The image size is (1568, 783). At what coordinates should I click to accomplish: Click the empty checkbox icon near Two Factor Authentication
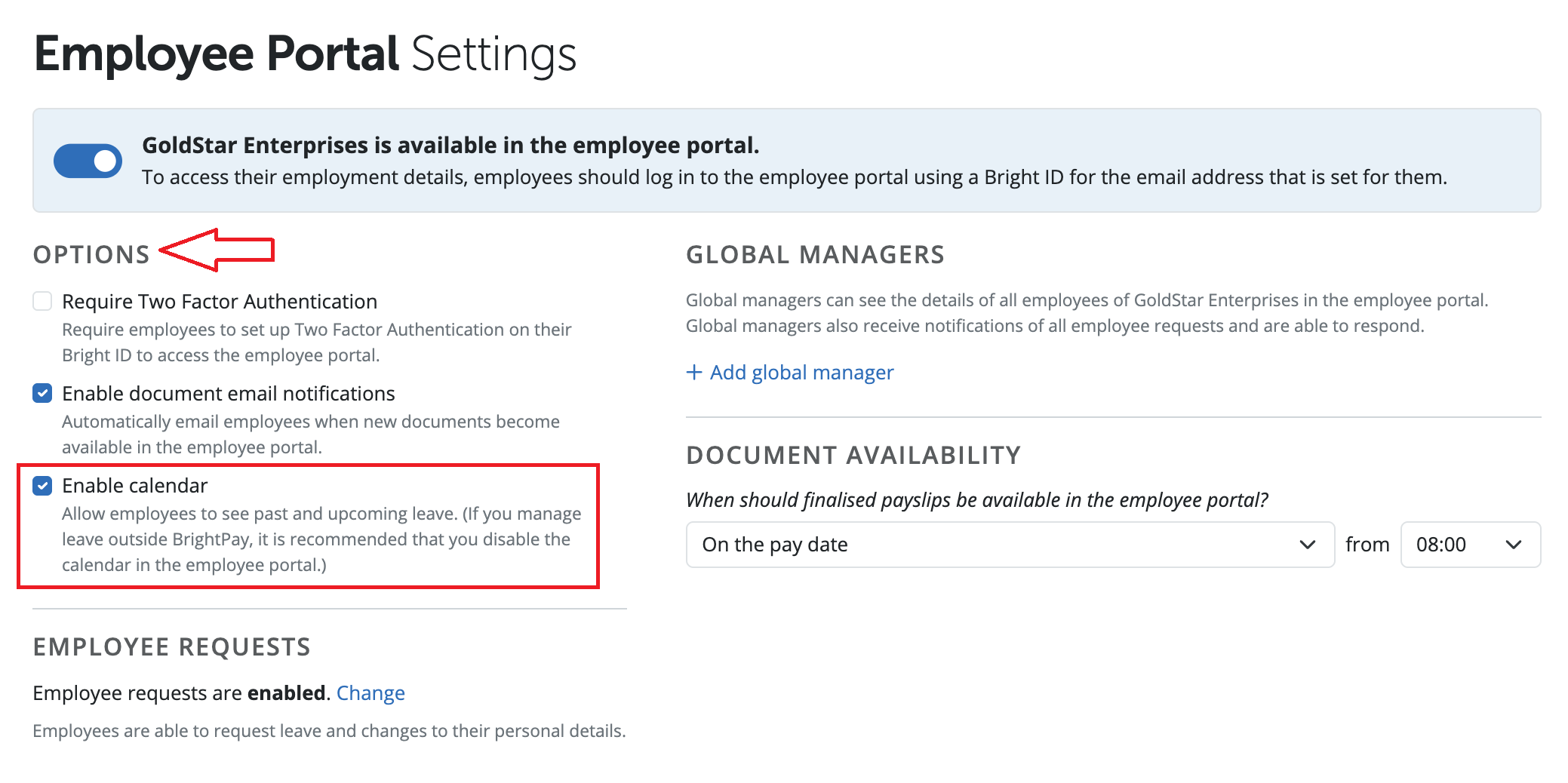42,301
